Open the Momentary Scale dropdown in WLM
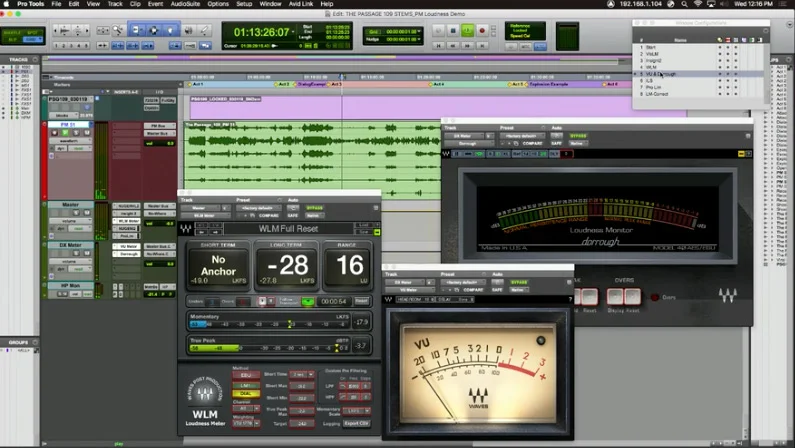 [x=356, y=411]
